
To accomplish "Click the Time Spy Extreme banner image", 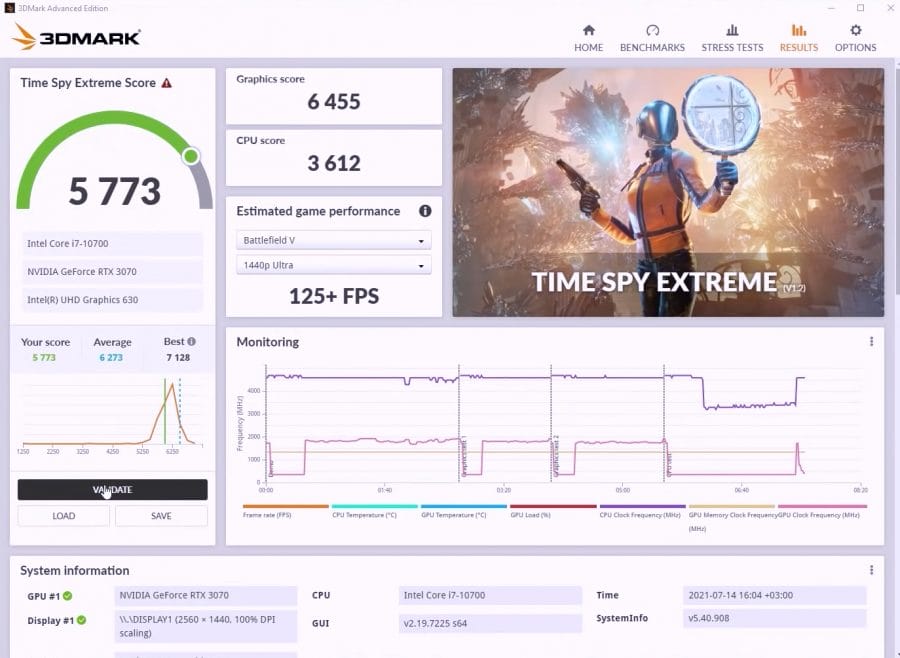I will point(668,192).
